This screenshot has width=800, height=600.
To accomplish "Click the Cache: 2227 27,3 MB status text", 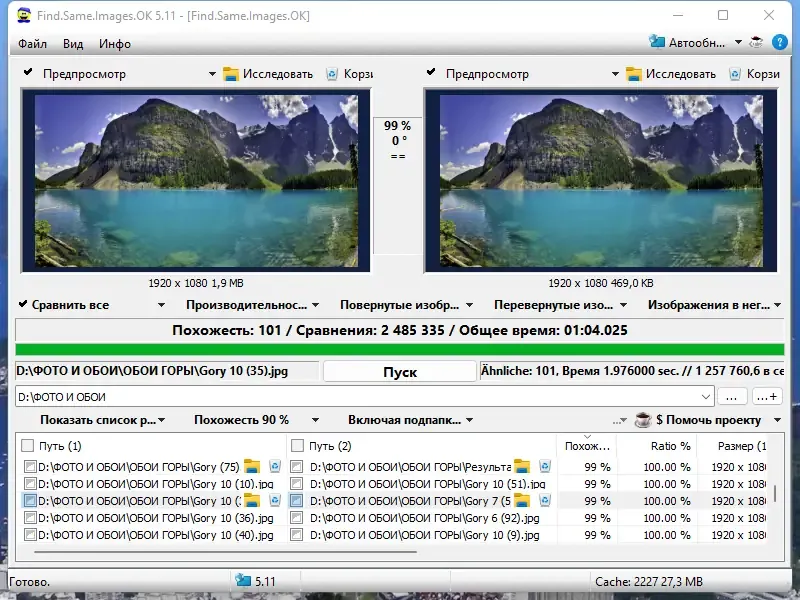I will pos(648,582).
